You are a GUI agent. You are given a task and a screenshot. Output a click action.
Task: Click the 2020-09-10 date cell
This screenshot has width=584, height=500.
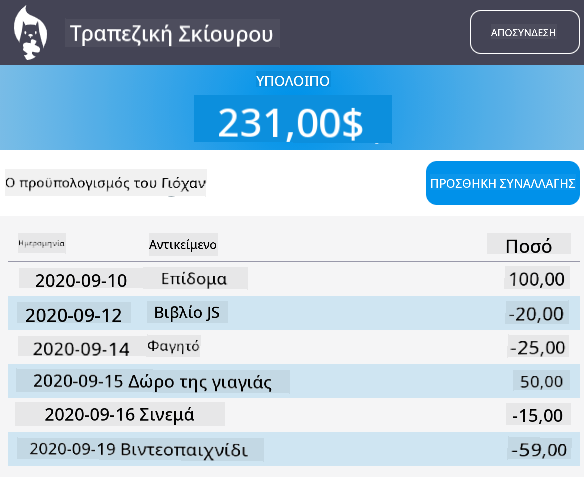(x=80, y=279)
